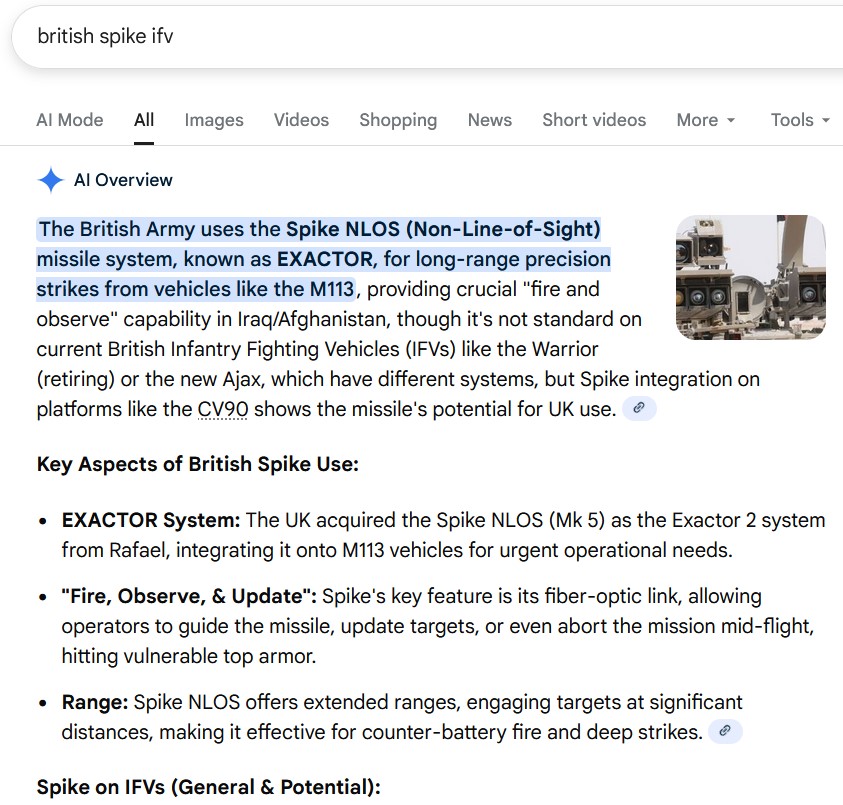The image size is (843, 805).
Task: Switch to the Short videos tab
Action: (x=594, y=120)
